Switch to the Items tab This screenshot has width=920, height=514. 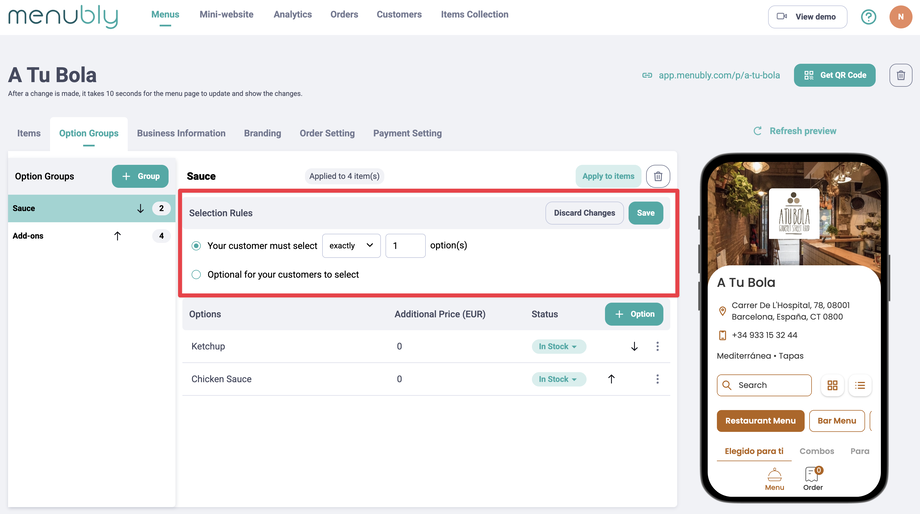coord(29,133)
